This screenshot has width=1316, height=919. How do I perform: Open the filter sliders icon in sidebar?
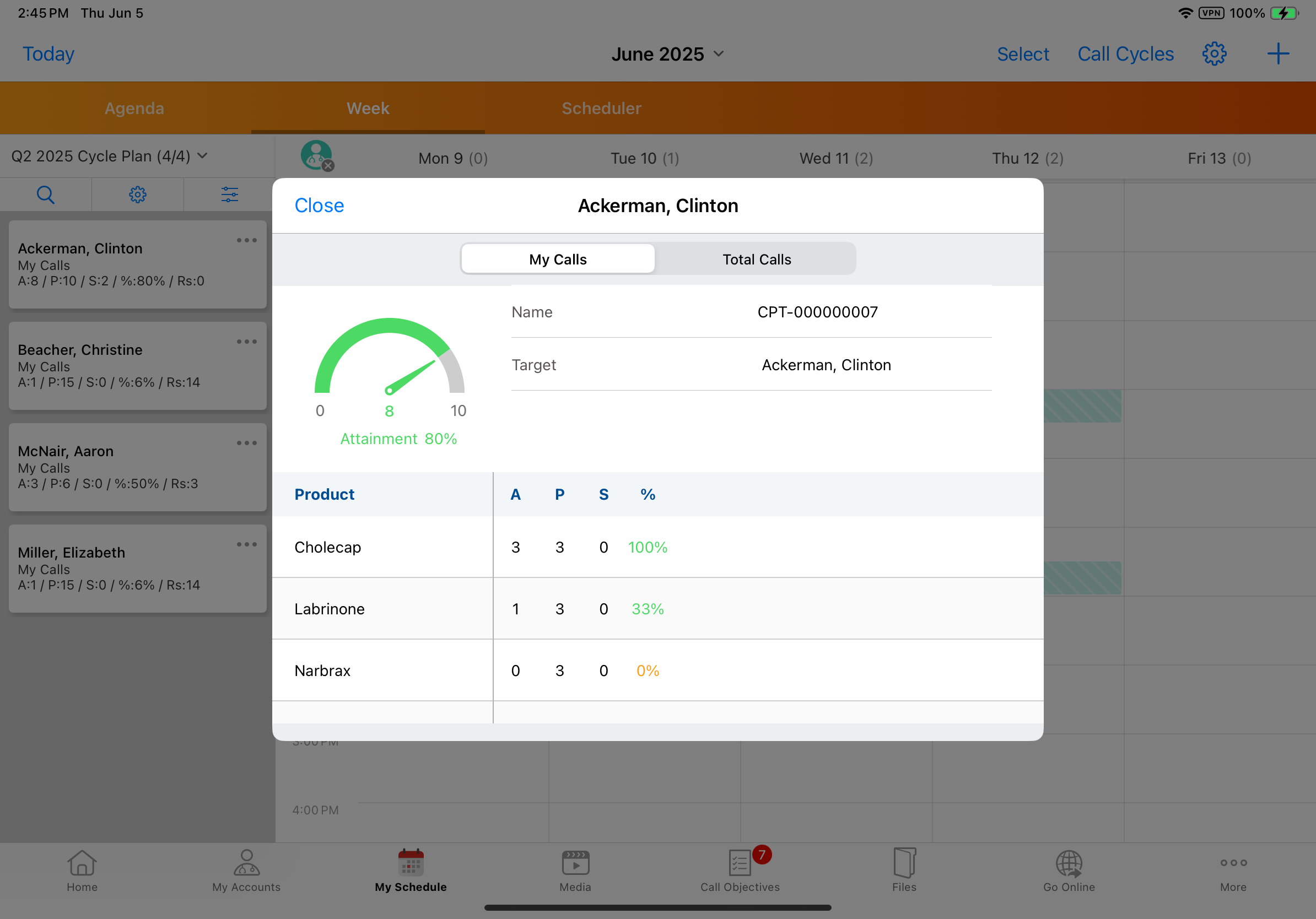(x=229, y=195)
